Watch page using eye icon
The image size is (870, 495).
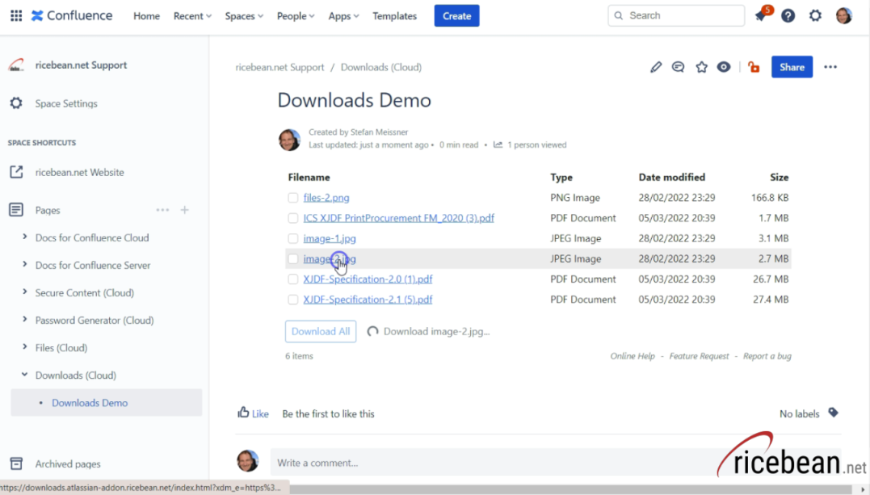click(724, 67)
